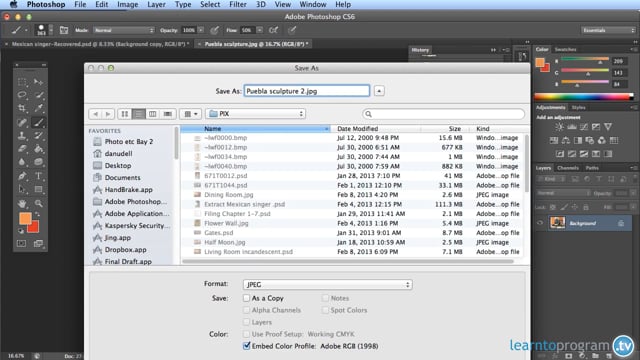Select the Brush tool in toolbox
Image resolution: width=640 pixels, height=360 pixels.
click(38, 122)
